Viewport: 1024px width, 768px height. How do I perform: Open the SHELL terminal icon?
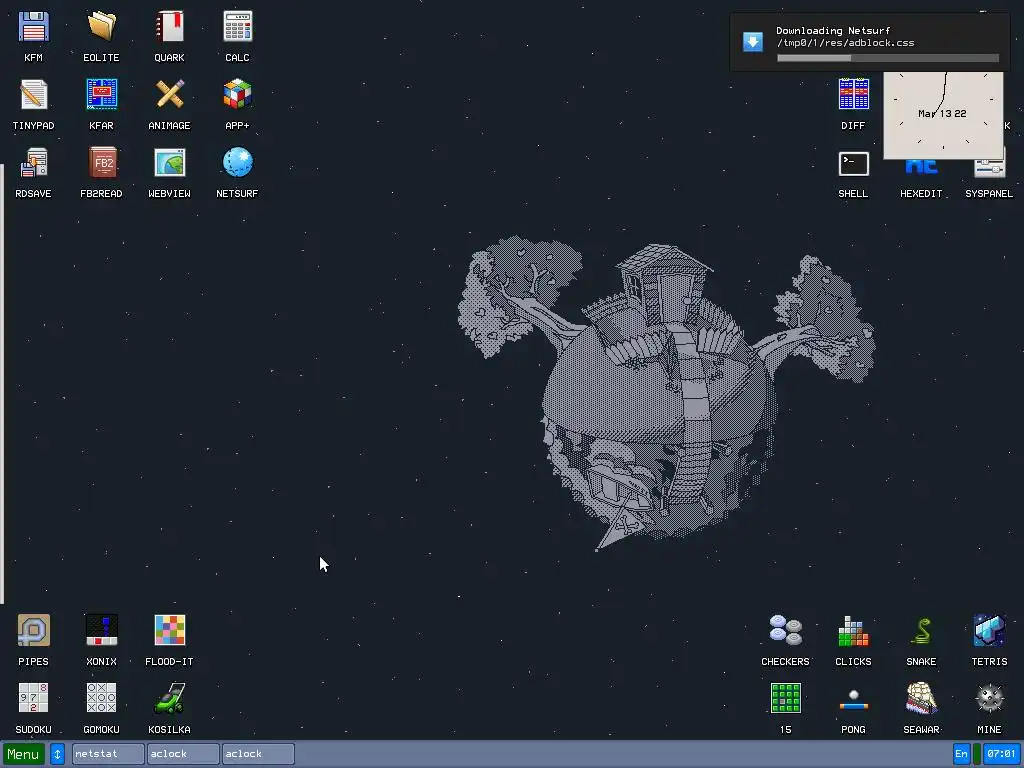pos(853,164)
